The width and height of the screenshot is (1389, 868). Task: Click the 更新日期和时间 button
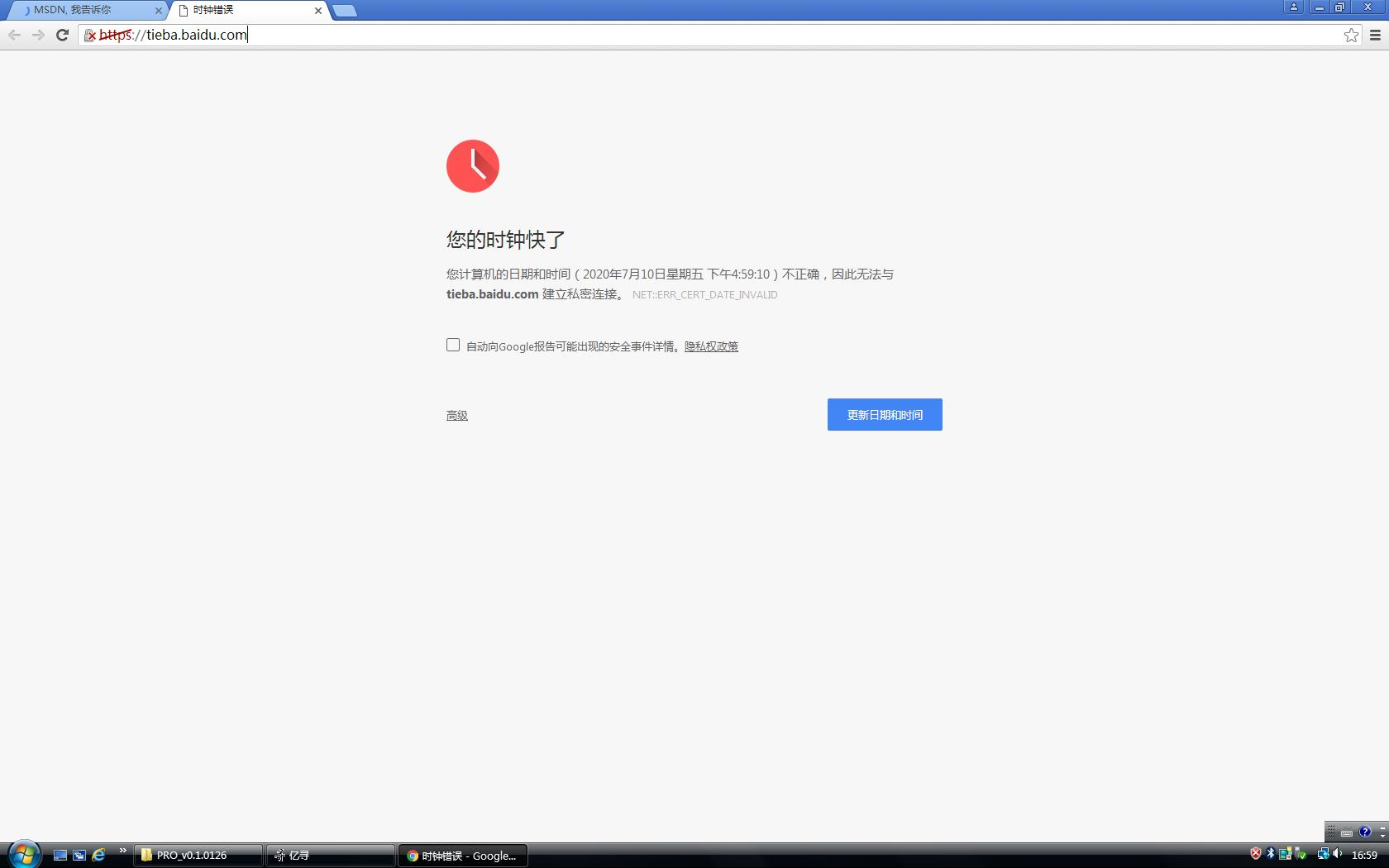[x=885, y=414]
